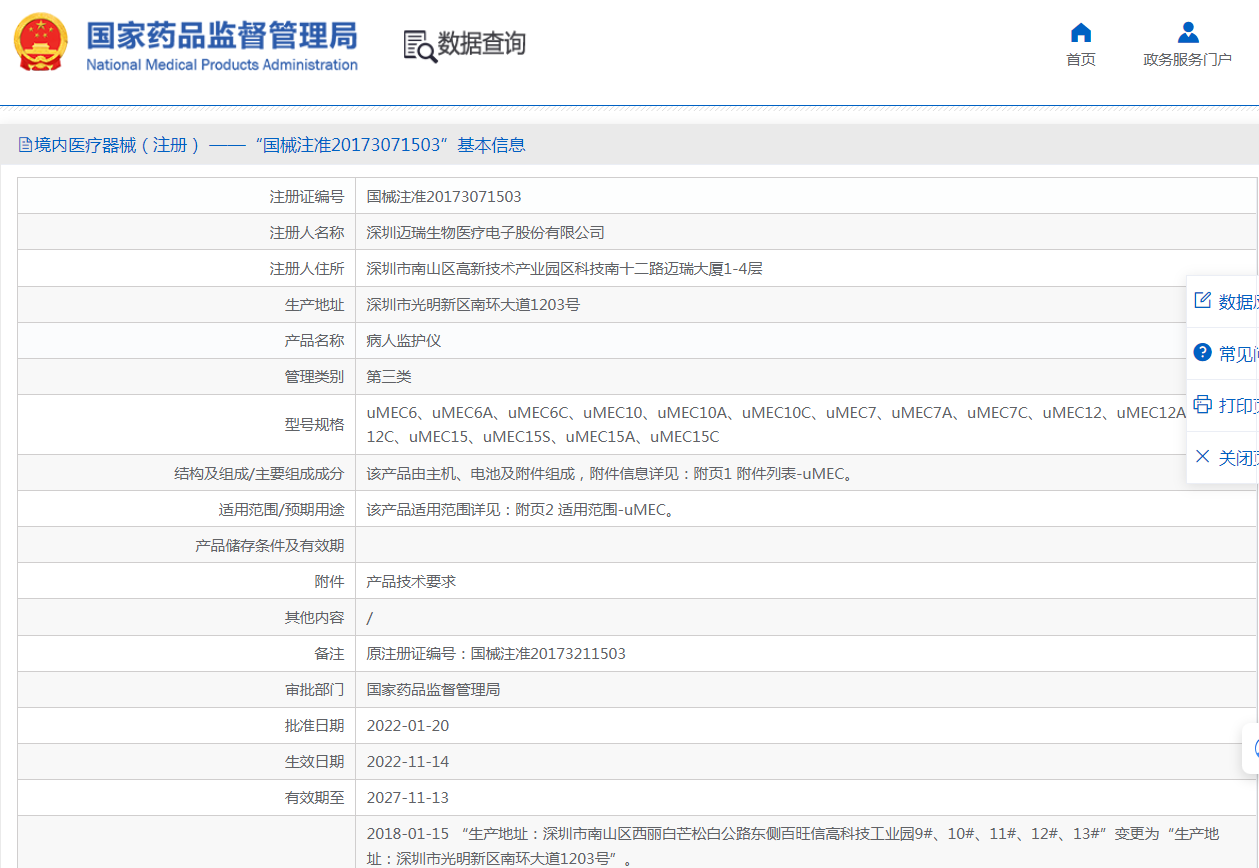Click 打印 label in side panel
1259x868 pixels.
point(1238,406)
